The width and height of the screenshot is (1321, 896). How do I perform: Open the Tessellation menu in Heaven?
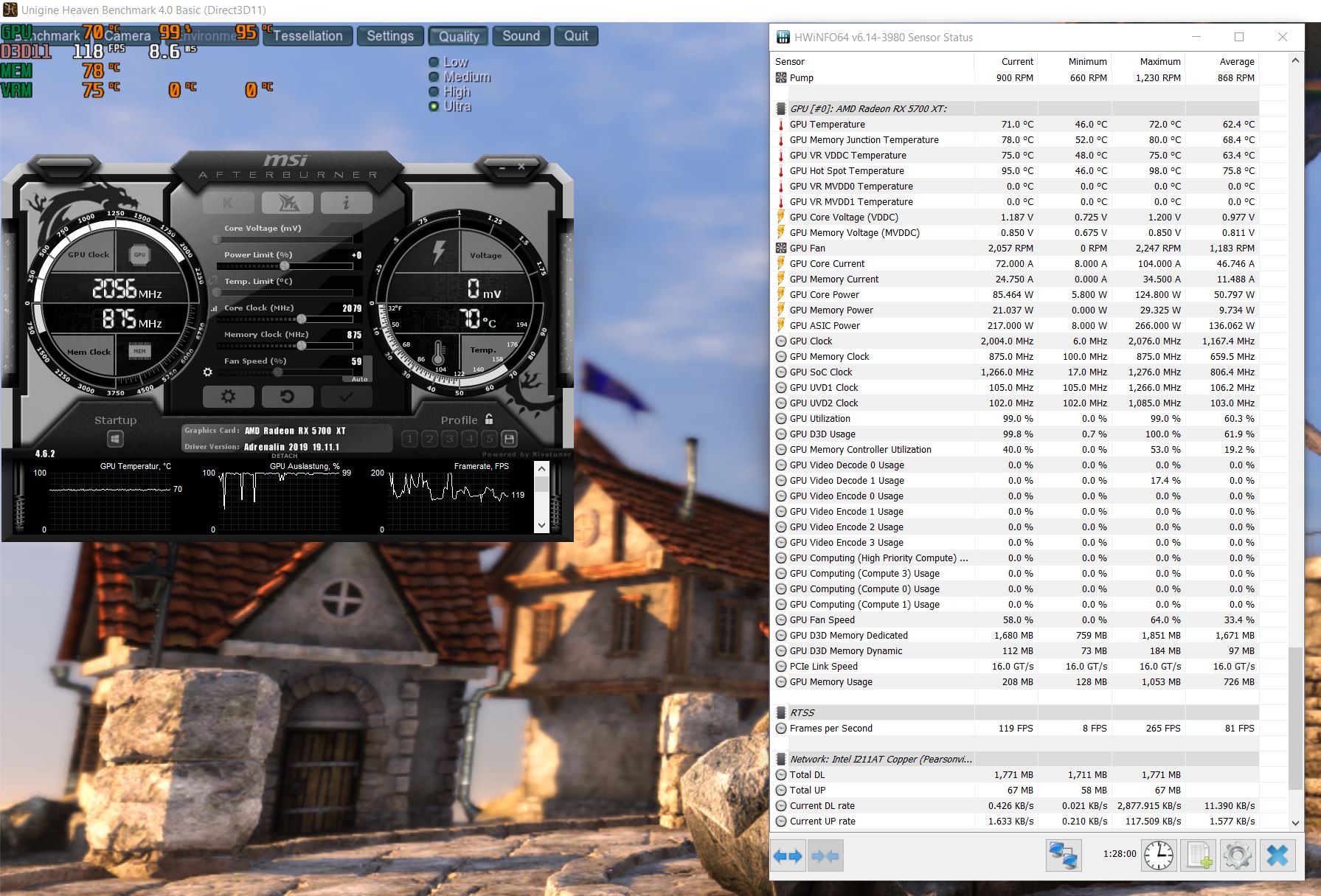click(308, 36)
